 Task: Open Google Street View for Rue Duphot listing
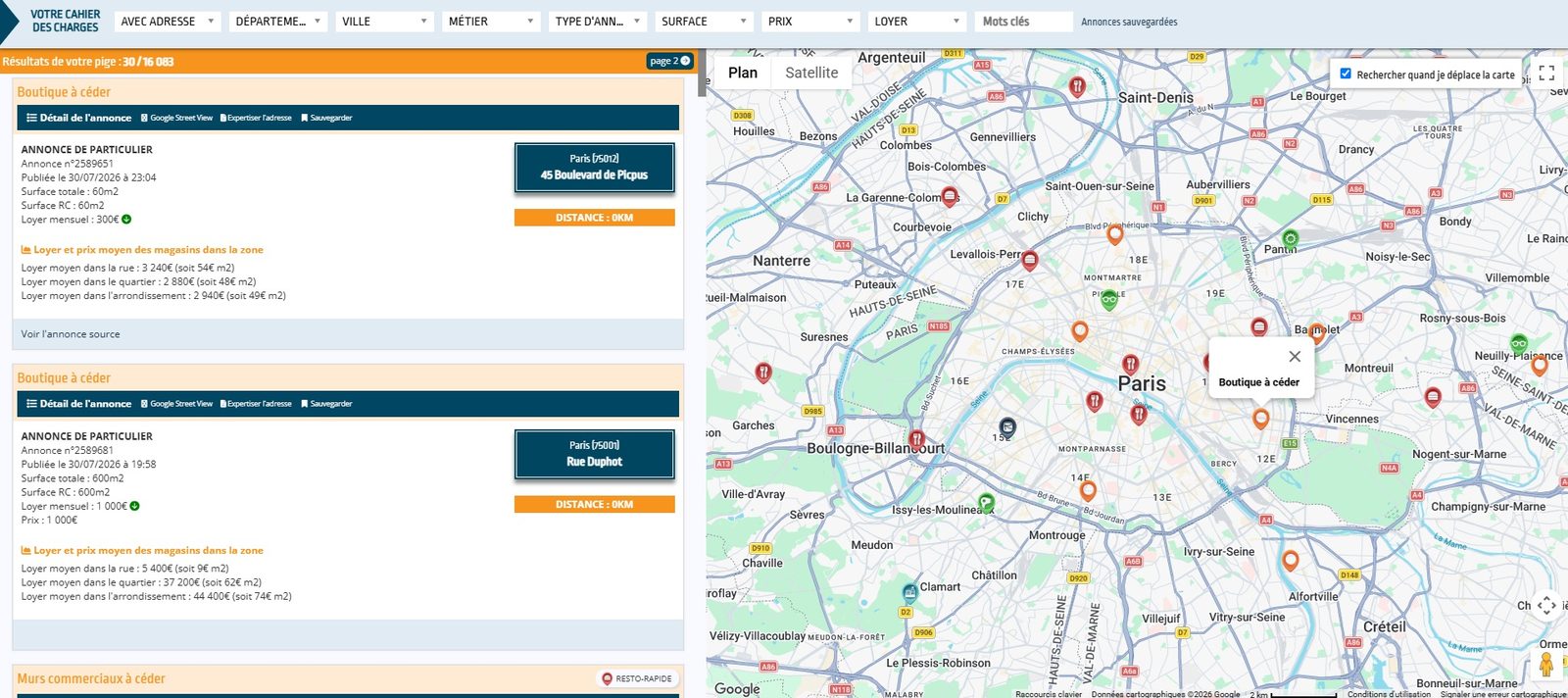click(x=177, y=404)
